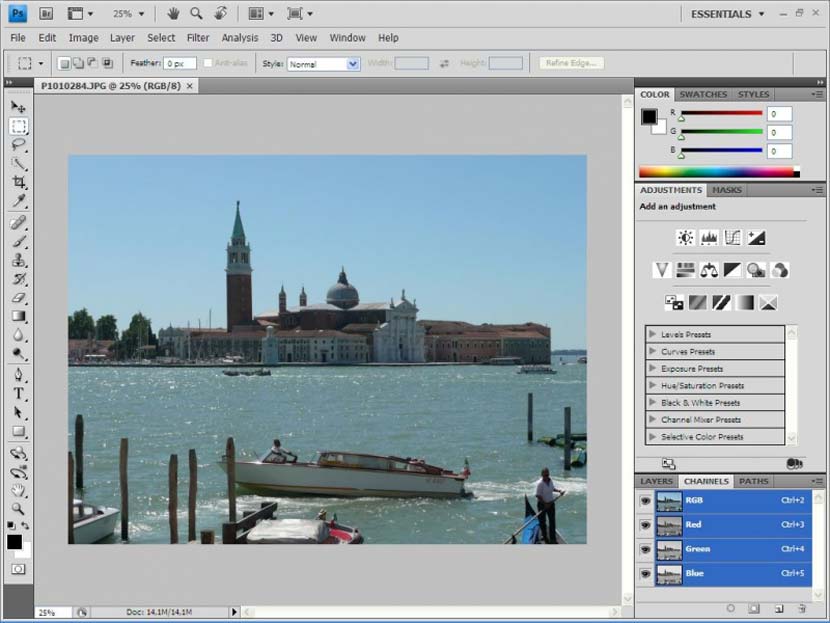Open the Brightness/Contrast adjustment icon
Screen dimensions: 830x623
pos(683,237)
